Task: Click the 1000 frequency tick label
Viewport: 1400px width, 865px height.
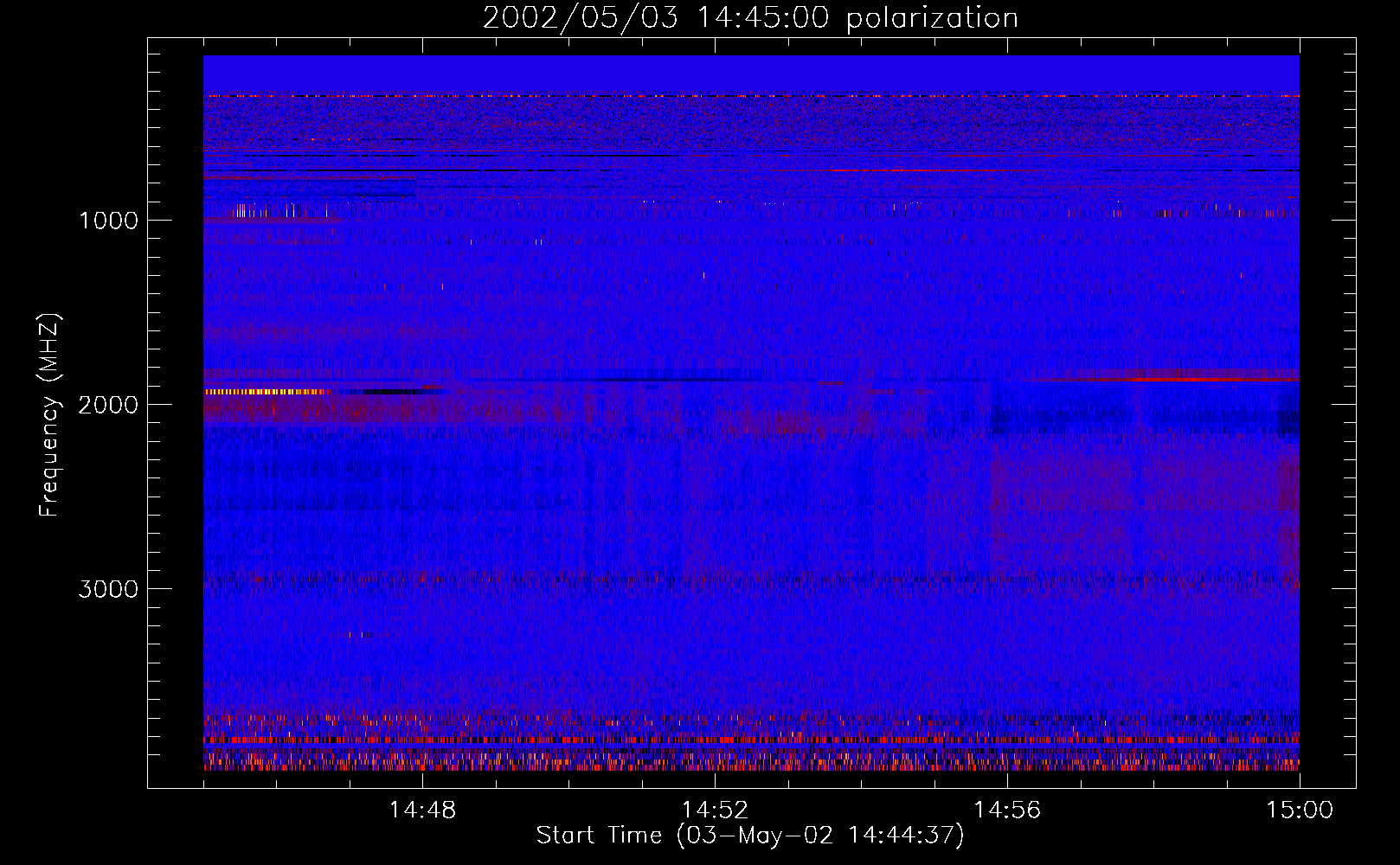Action: point(109,221)
